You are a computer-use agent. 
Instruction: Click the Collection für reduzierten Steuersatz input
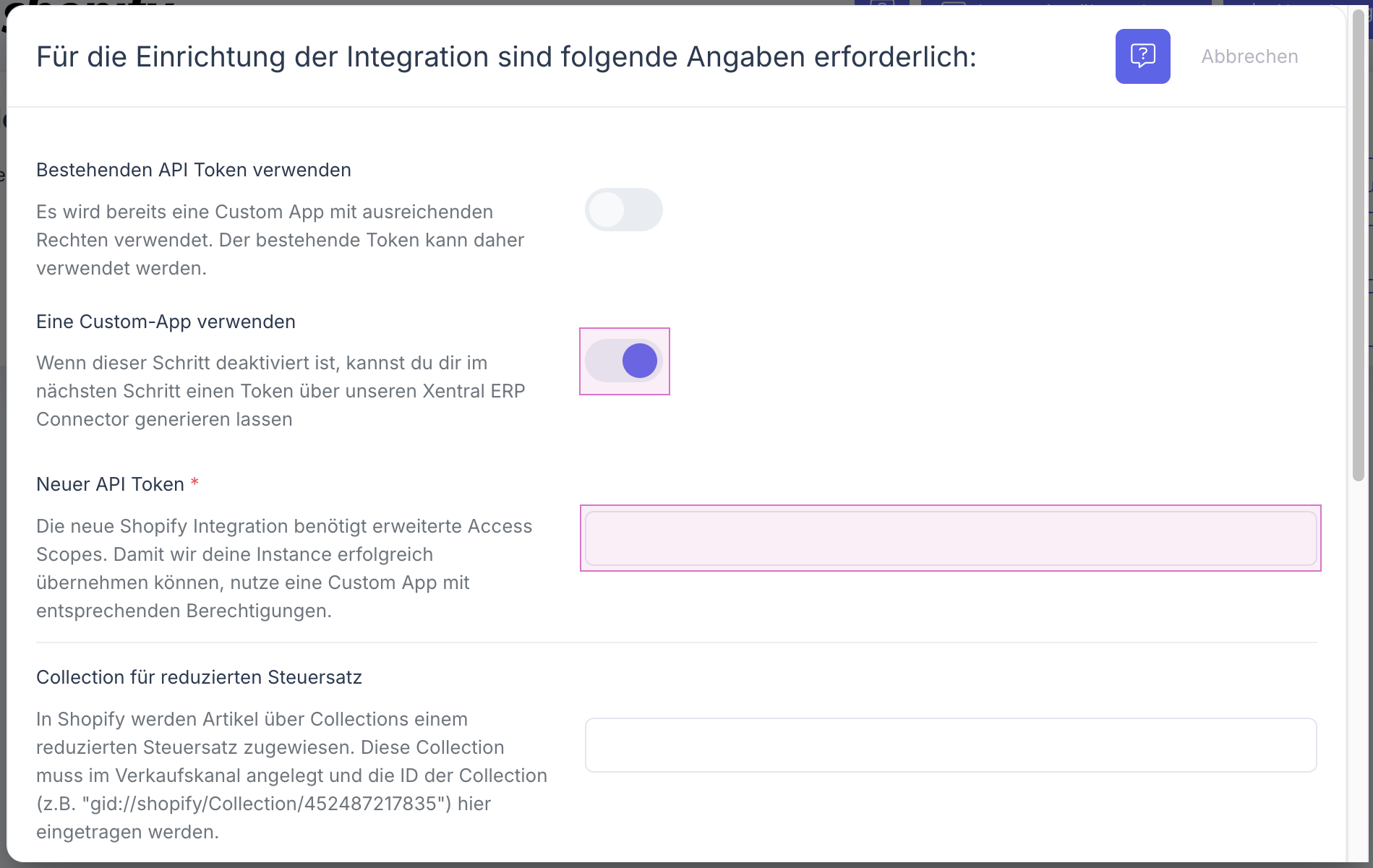(x=950, y=745)
